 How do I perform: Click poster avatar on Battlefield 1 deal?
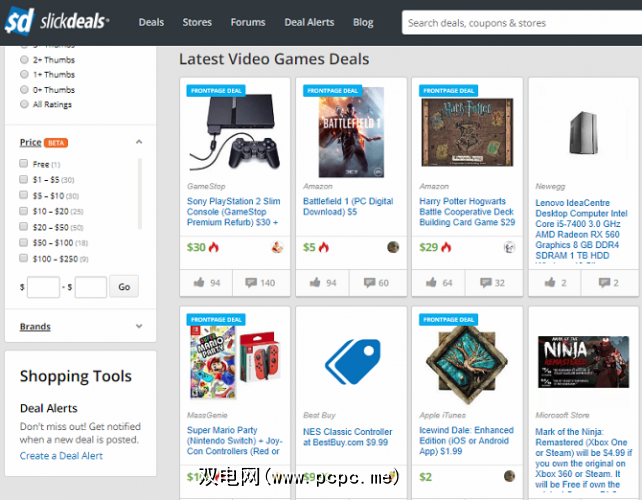[393, 247]
